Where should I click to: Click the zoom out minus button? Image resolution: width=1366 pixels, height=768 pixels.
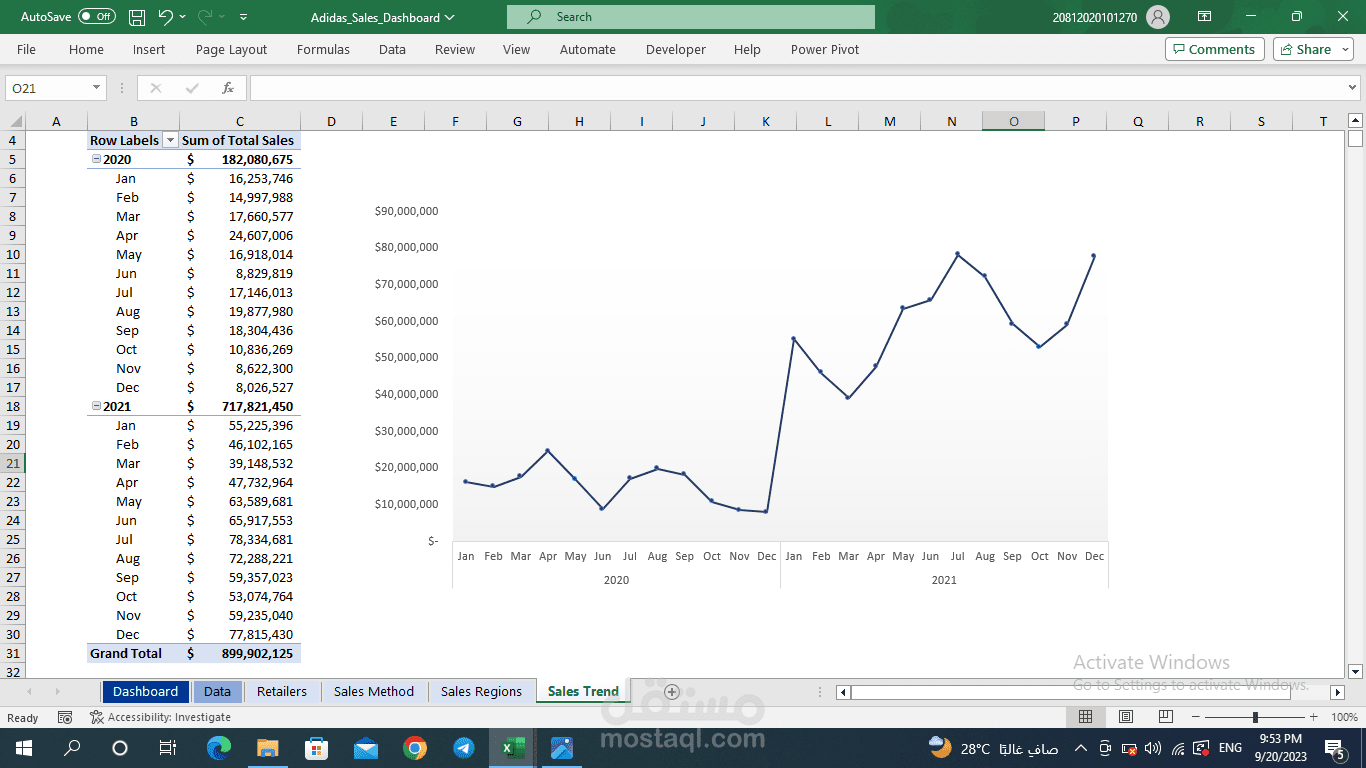point(1196,717)
